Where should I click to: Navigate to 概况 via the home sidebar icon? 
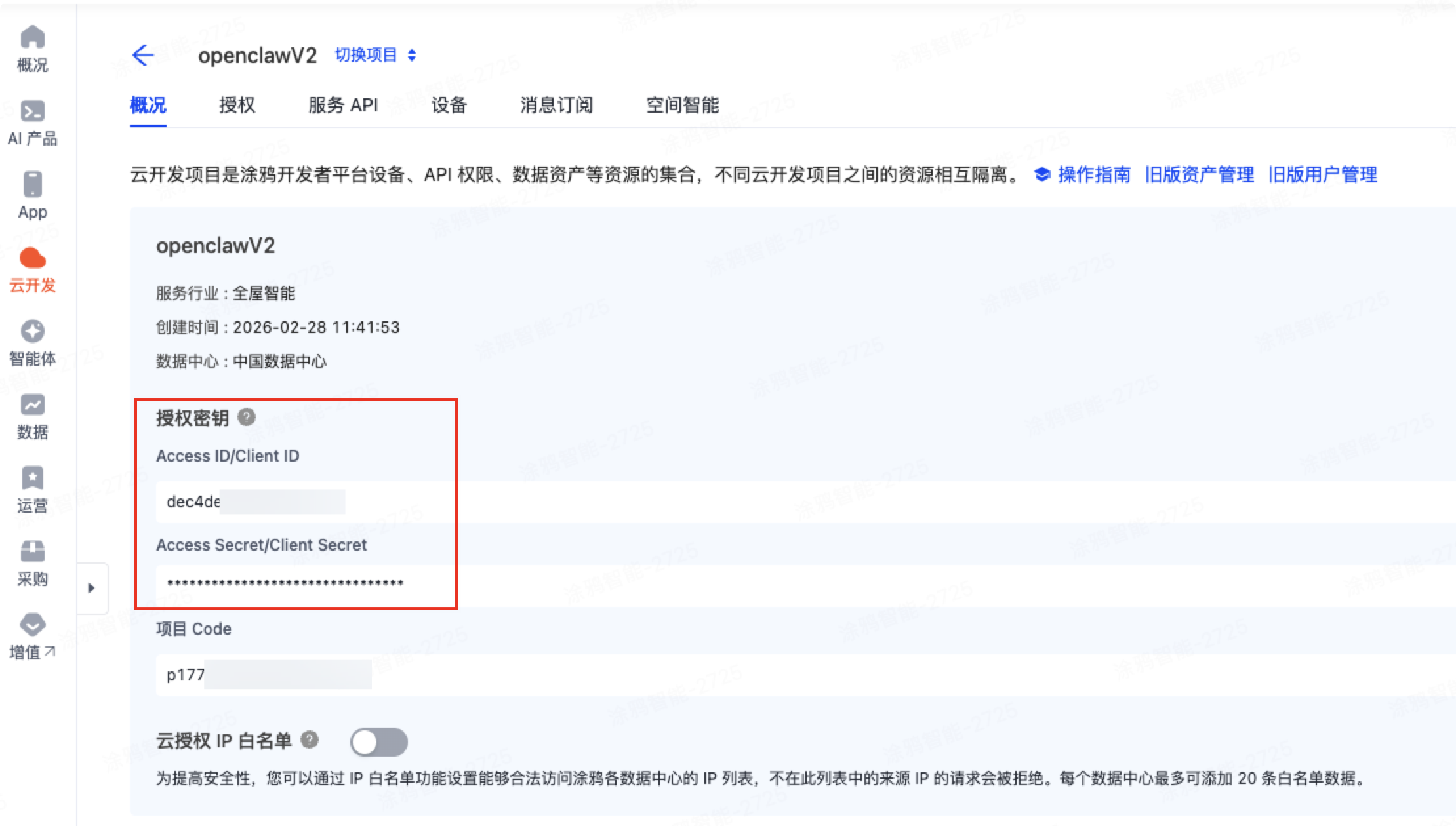tap(32, 49)
